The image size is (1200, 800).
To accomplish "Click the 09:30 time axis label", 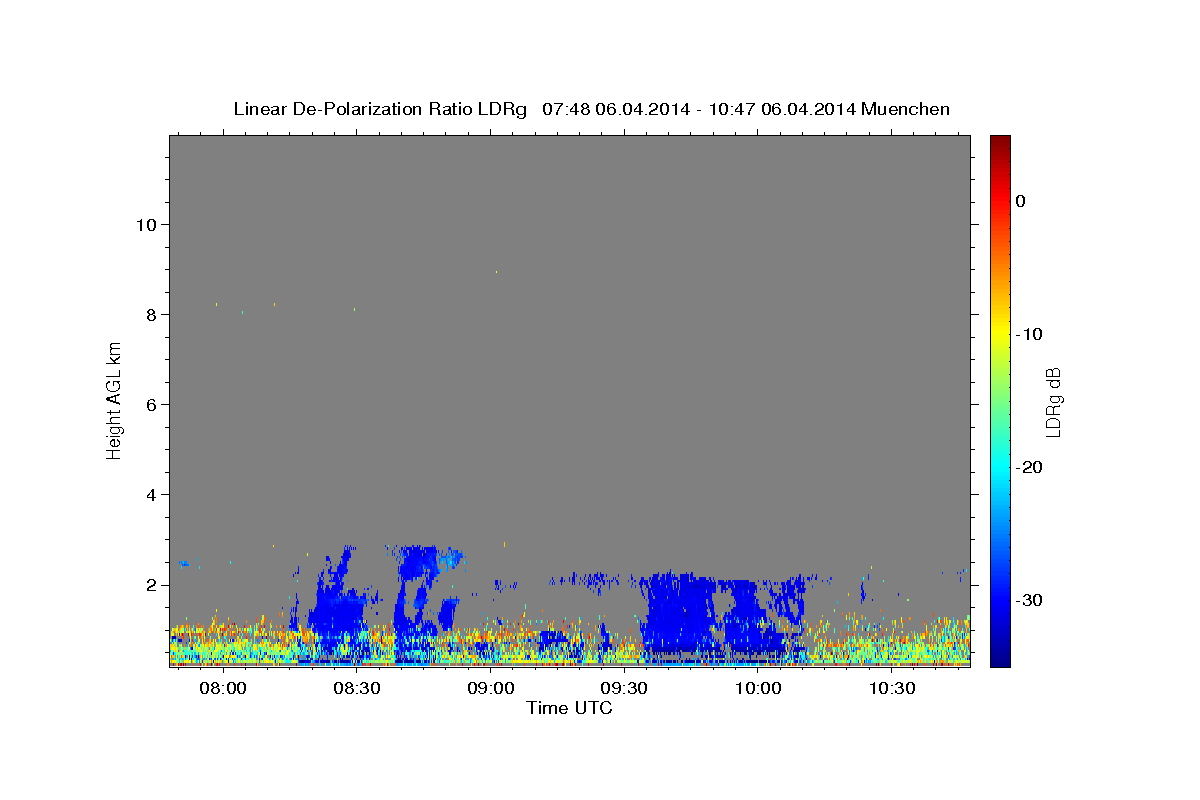I will [x=625, y=689].
